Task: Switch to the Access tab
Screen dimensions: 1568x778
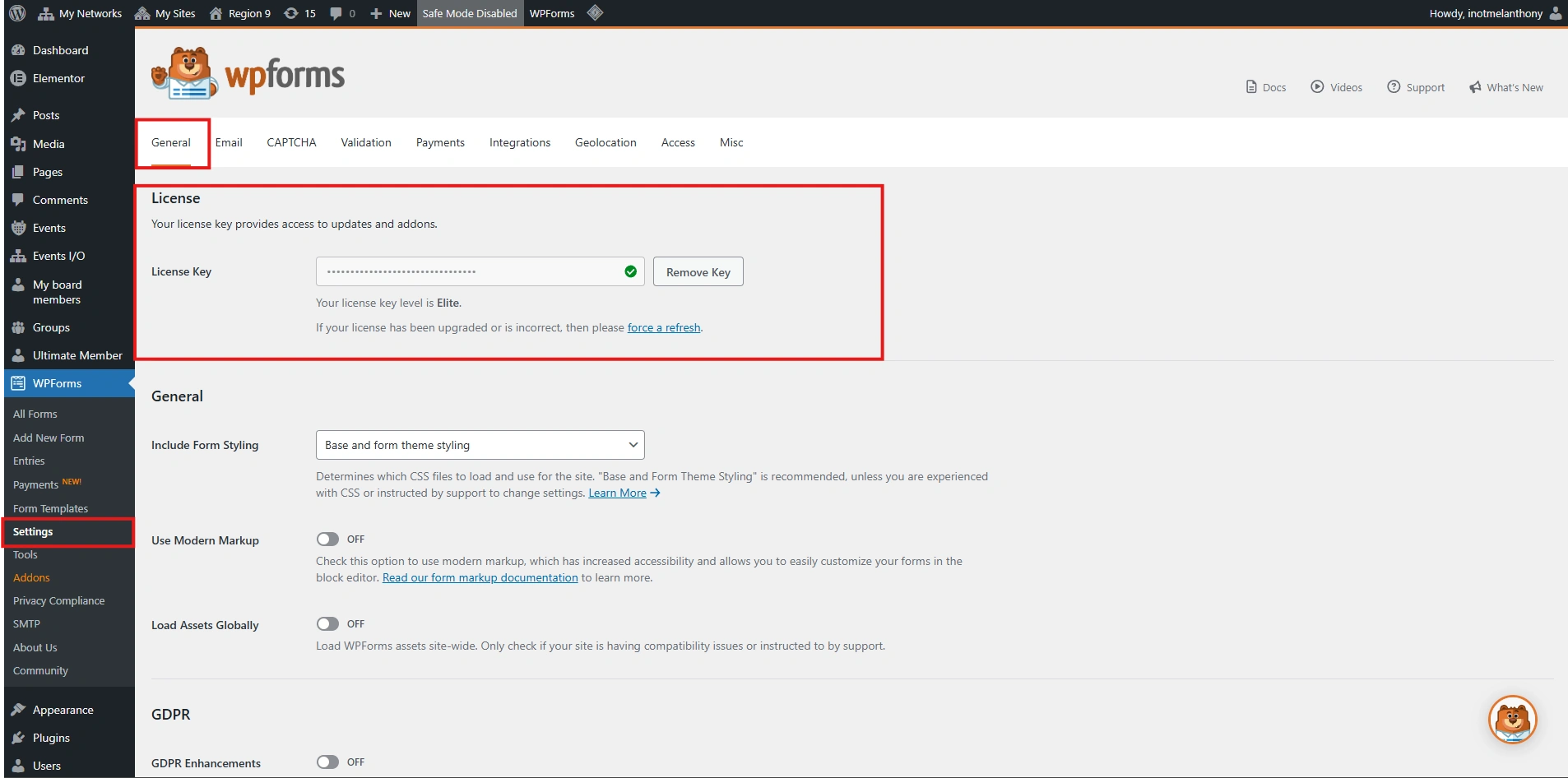Action: click(x=678, y=142)
